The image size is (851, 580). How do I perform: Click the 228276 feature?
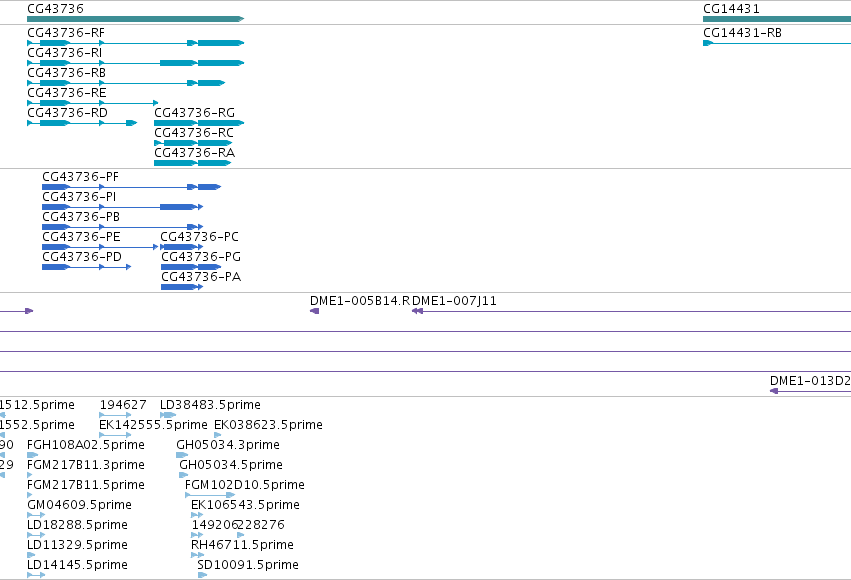(240, 536)
